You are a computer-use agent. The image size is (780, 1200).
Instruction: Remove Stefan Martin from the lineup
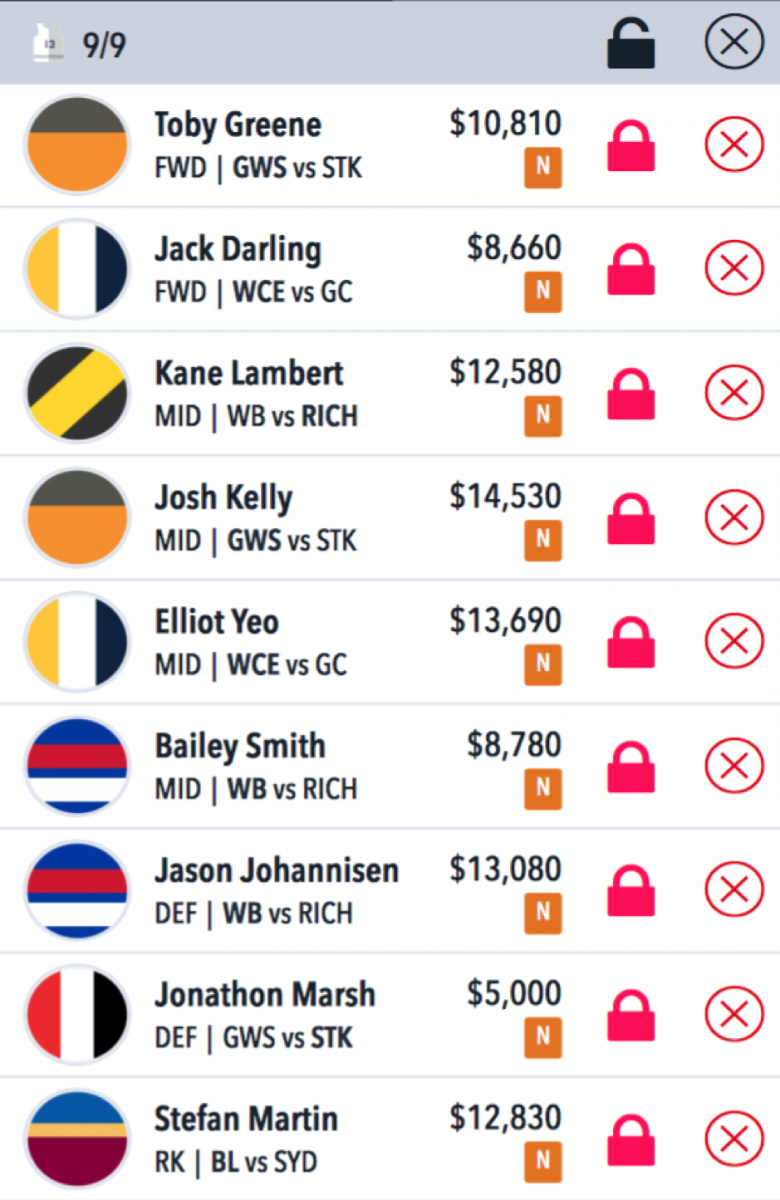pos(734,1138)
